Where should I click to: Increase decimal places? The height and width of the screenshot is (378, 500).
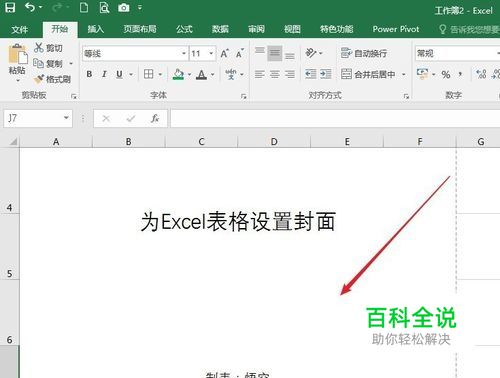pyautogui.click(x=481, y=74)
